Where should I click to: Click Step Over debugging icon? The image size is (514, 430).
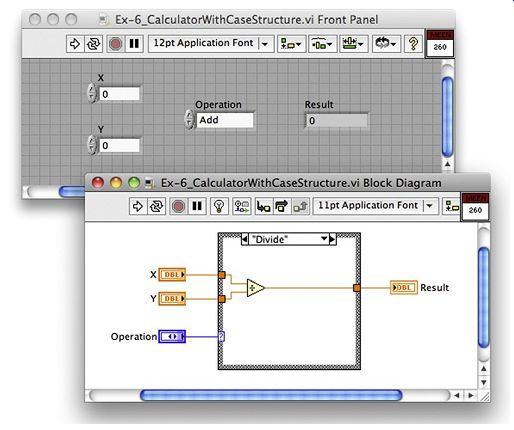click(282, 206)
